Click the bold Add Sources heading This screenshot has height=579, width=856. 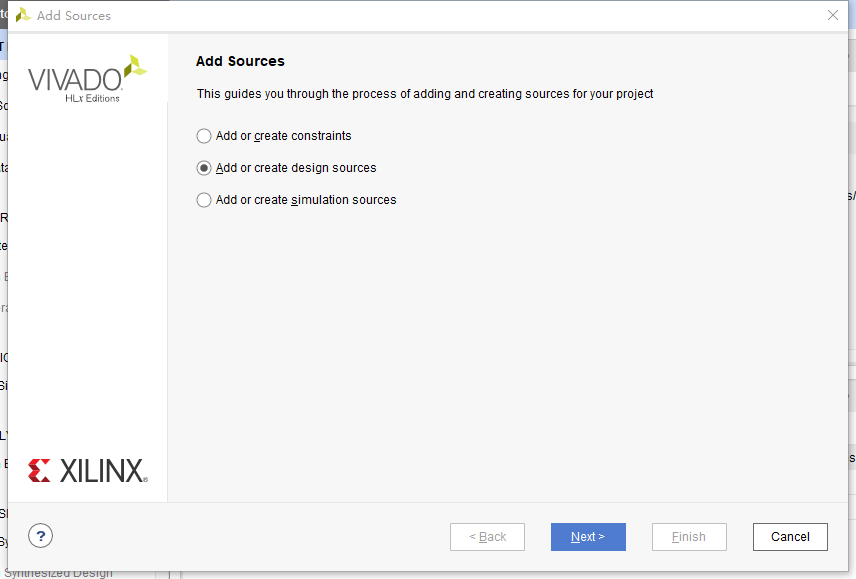tap(240, 61)
